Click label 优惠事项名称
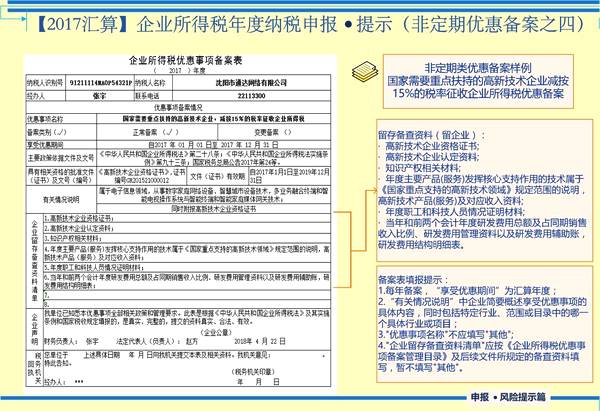Image resolution: width=600 pixels, height=411 pixels. coord(45,119)
